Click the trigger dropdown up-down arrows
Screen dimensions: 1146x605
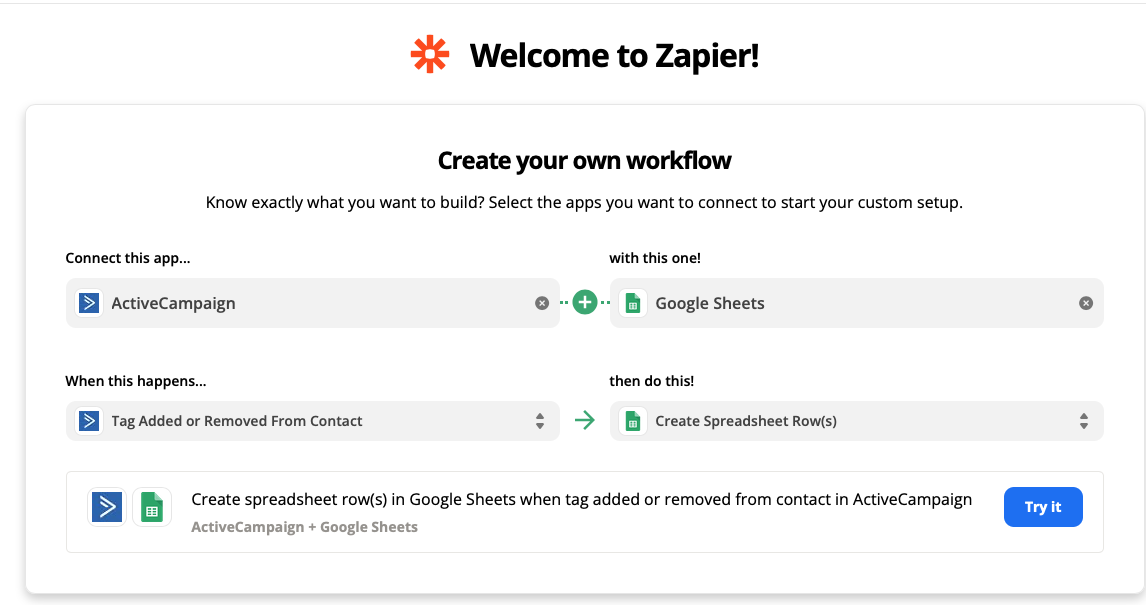click(540, 421)
